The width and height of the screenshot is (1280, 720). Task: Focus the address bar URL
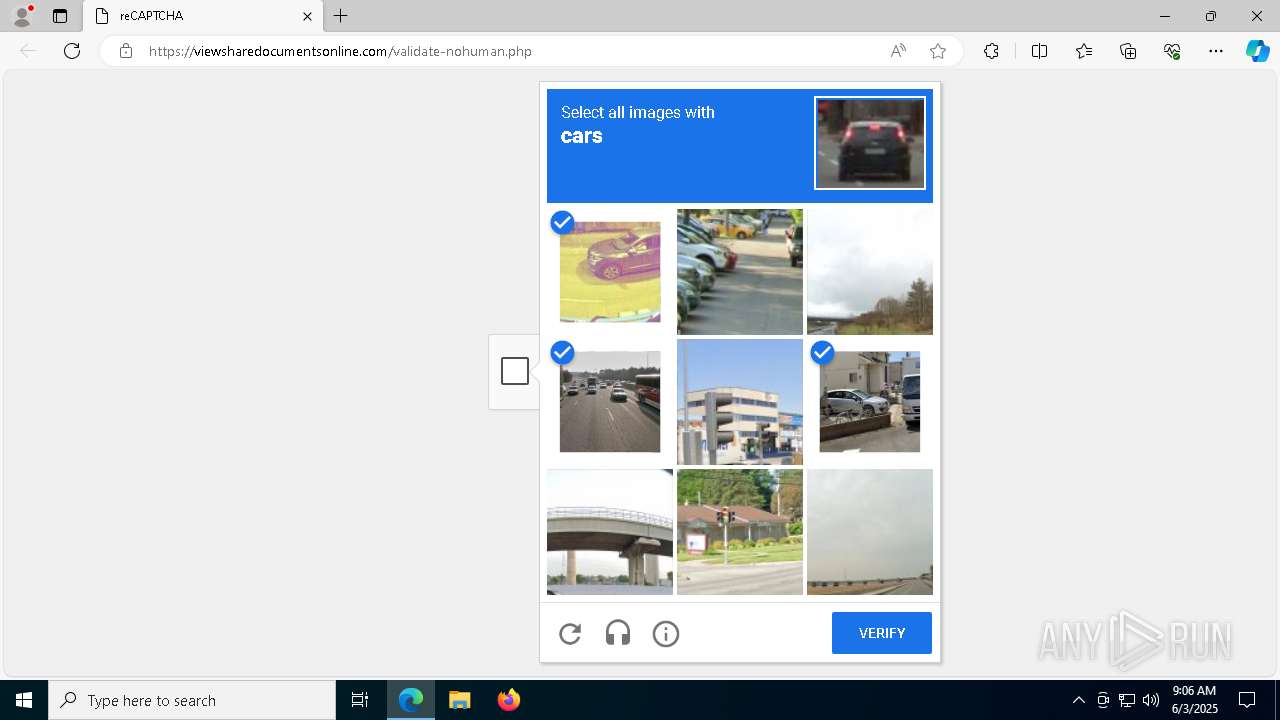[x=340, y=51]
